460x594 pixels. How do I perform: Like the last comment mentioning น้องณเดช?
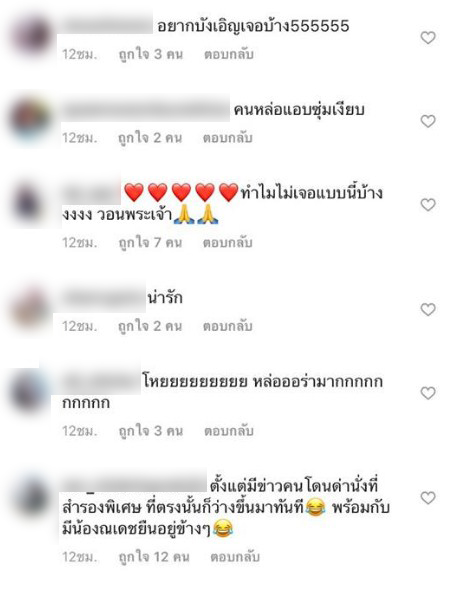tap(428, 498)
